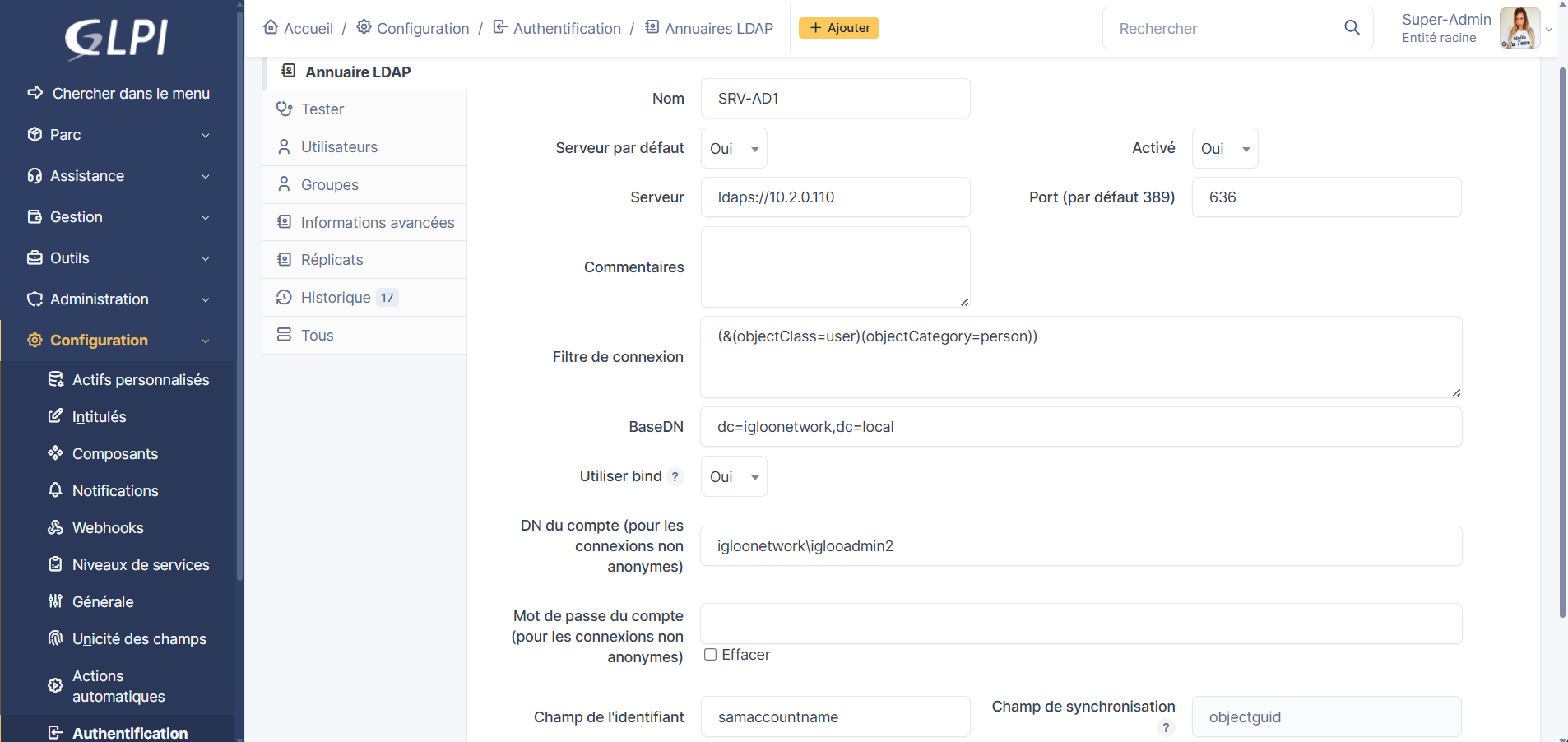This screenshot has height=742, width=1568.
Task: Click the GLPI logo
Action: pos(117,39)
